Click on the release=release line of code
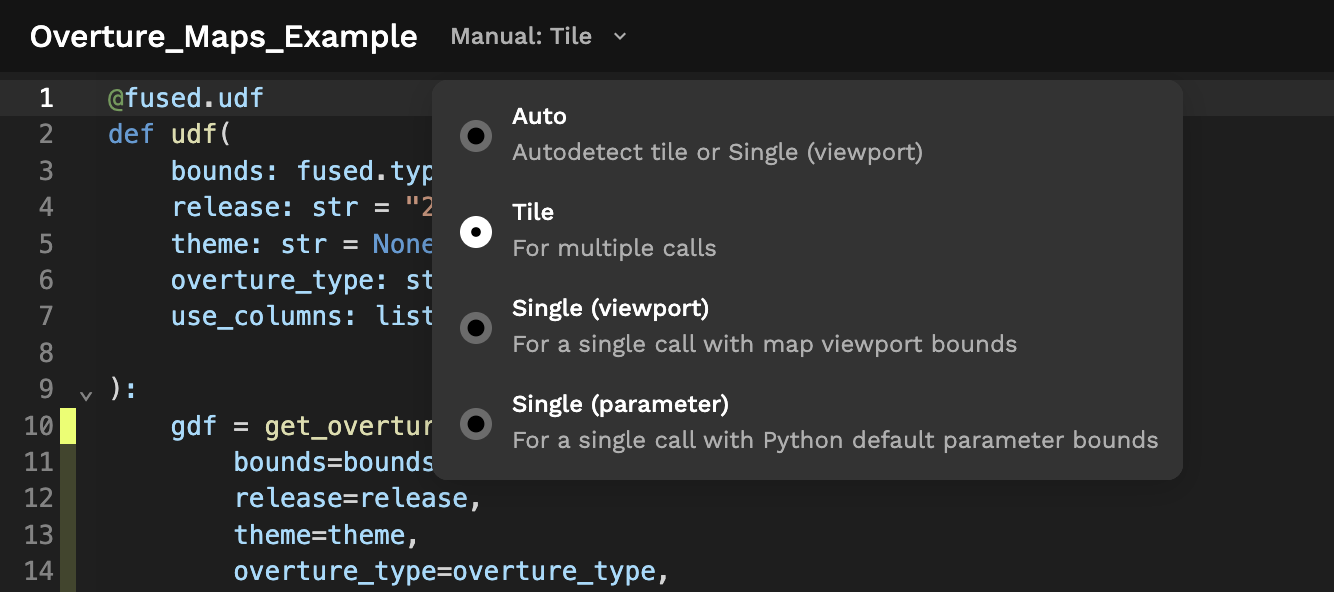 357,498
